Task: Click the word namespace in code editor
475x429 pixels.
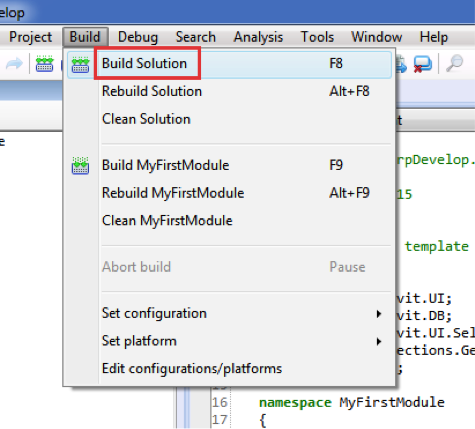Action: pyautogui.click(x=295, y=403)
